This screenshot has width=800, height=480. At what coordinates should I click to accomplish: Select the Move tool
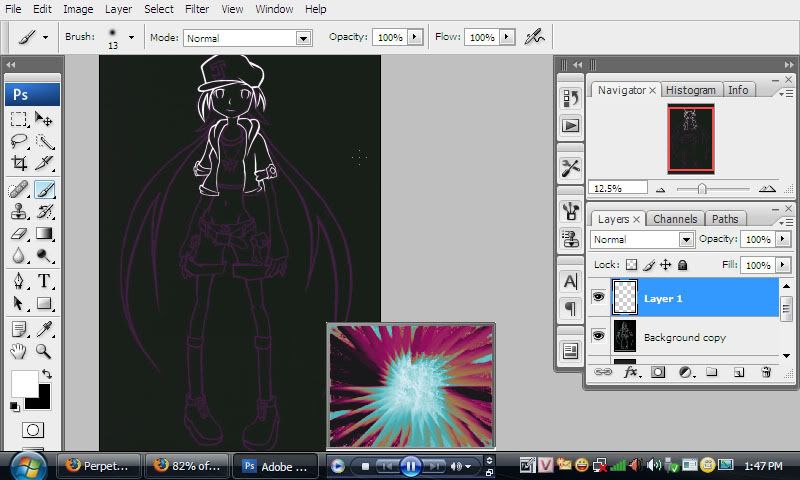tap(44, 119)
